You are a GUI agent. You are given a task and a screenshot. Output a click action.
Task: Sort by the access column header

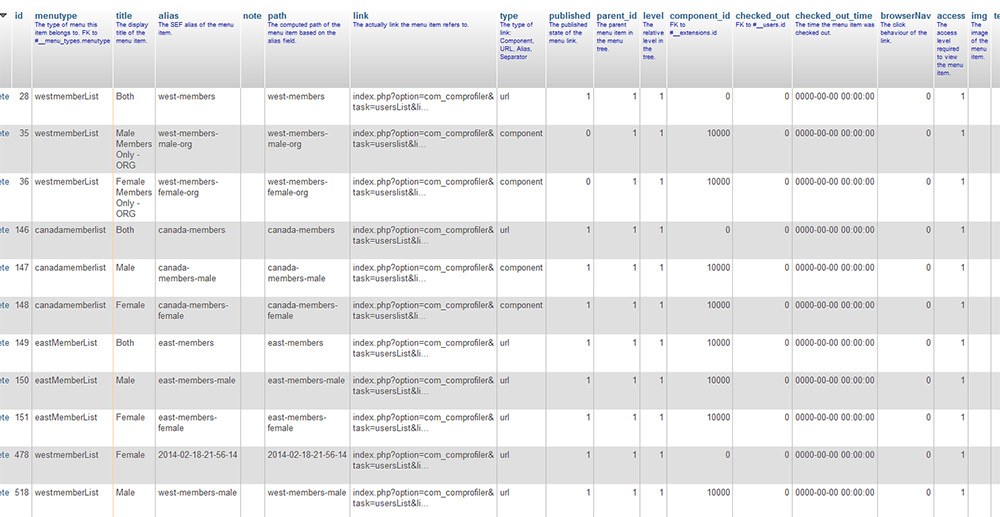point(951,16)
